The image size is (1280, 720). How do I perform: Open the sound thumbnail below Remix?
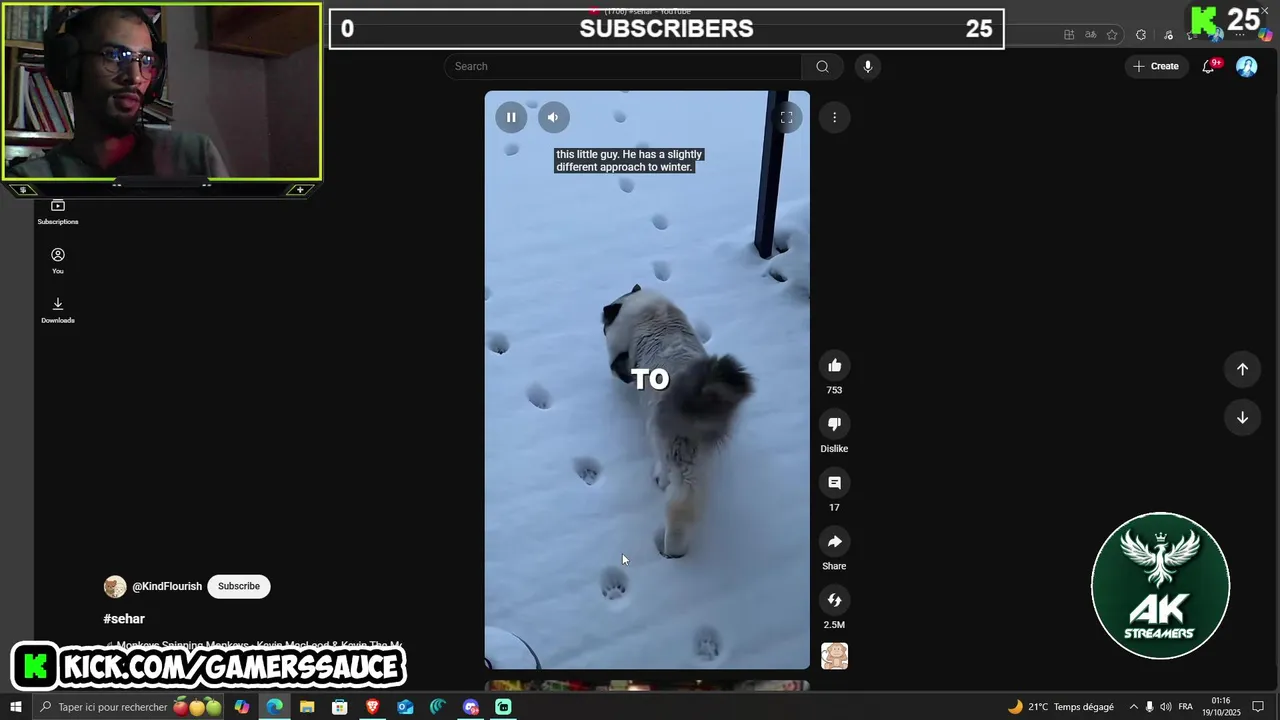tap(834, 656)
